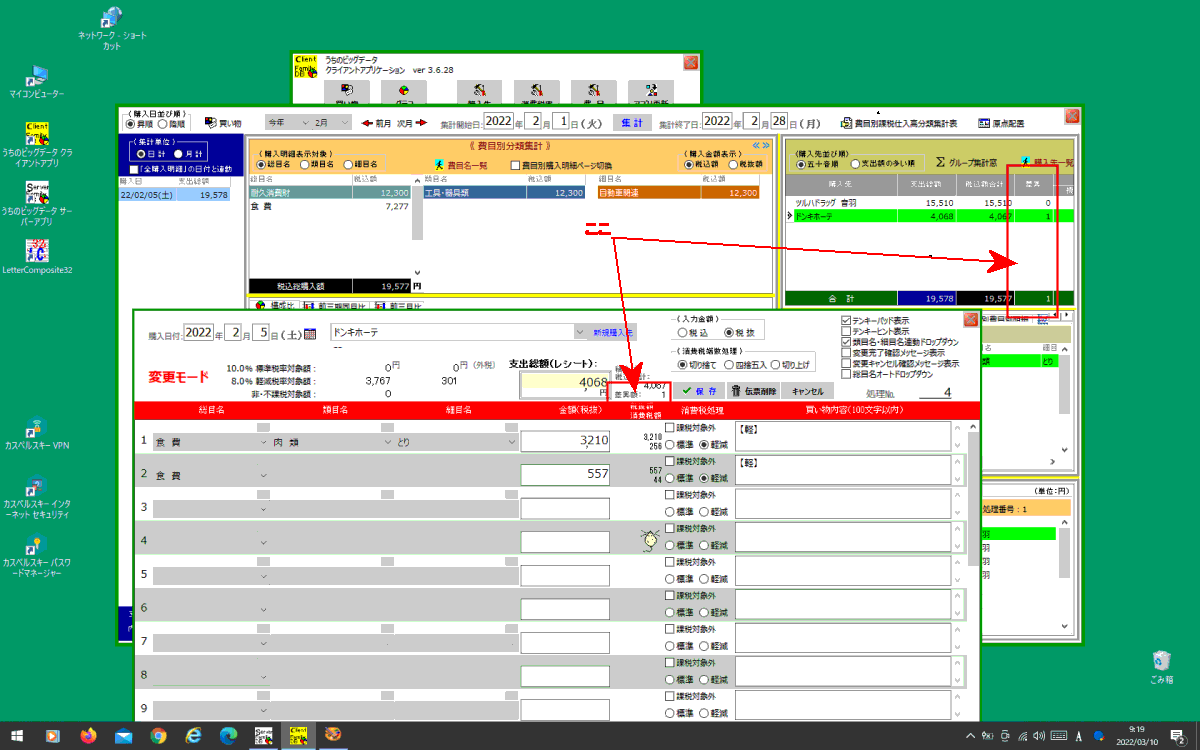
Task: Open the calendar picker beside purchase date
Action: click(310, 333)
